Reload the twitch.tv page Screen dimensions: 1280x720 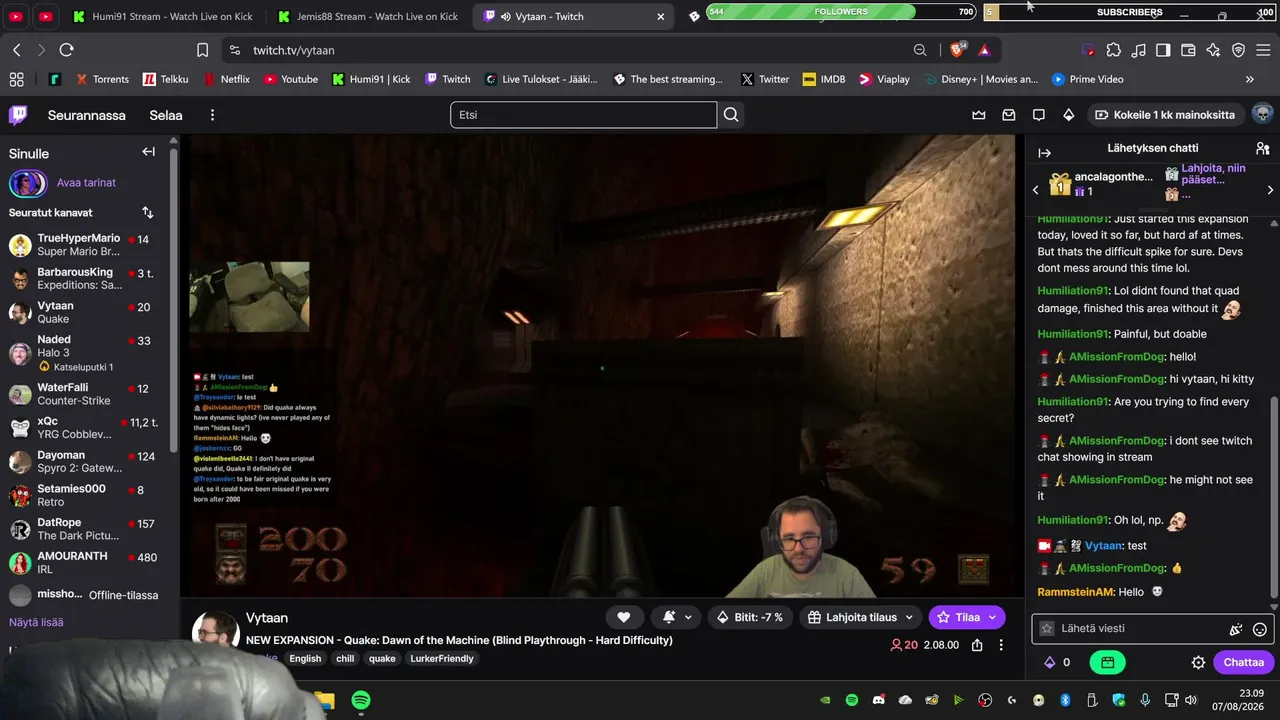pyautogui.click(x=66, y=50)
